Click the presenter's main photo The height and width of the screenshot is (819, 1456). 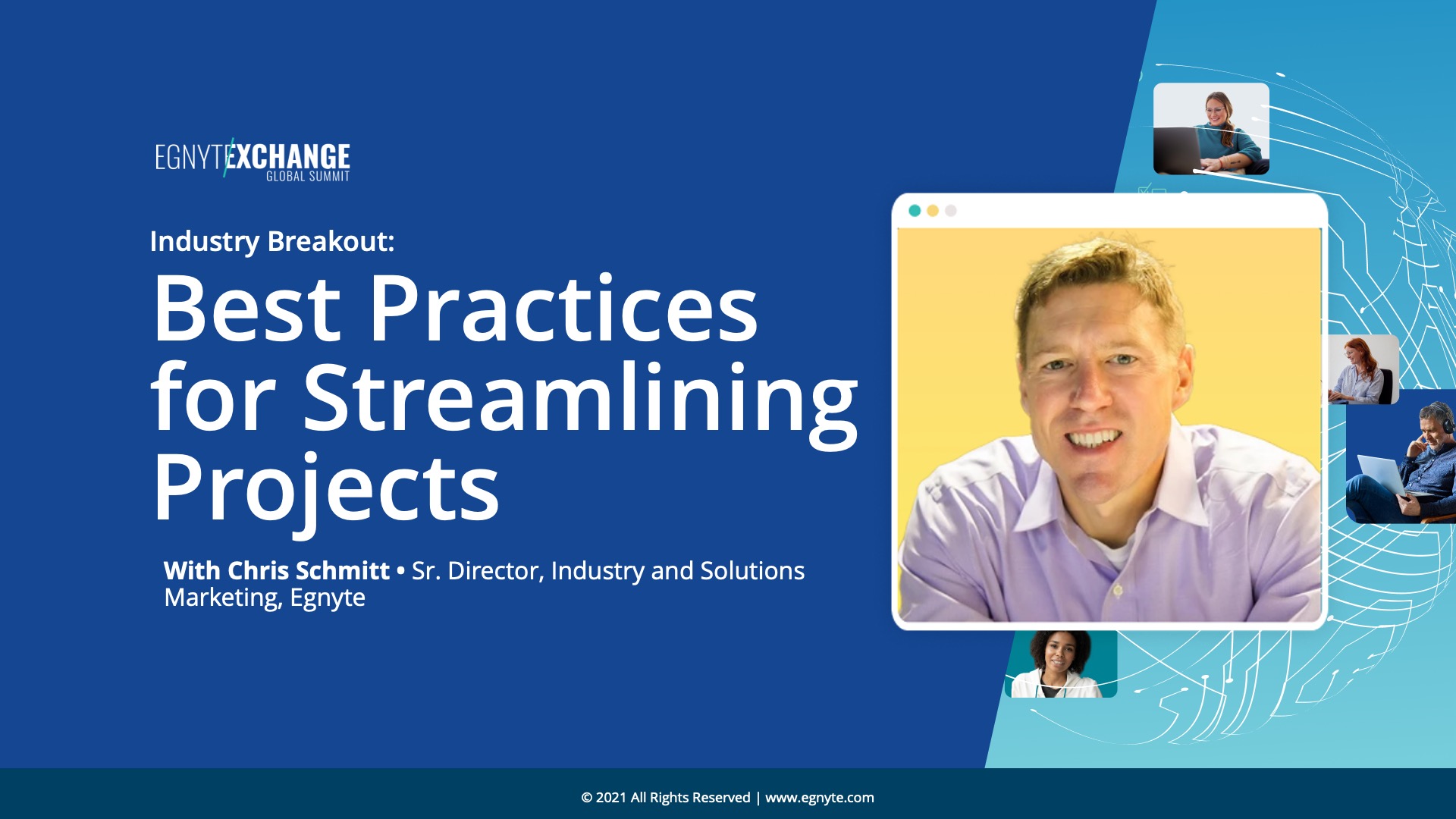(x=1109, y=425)
